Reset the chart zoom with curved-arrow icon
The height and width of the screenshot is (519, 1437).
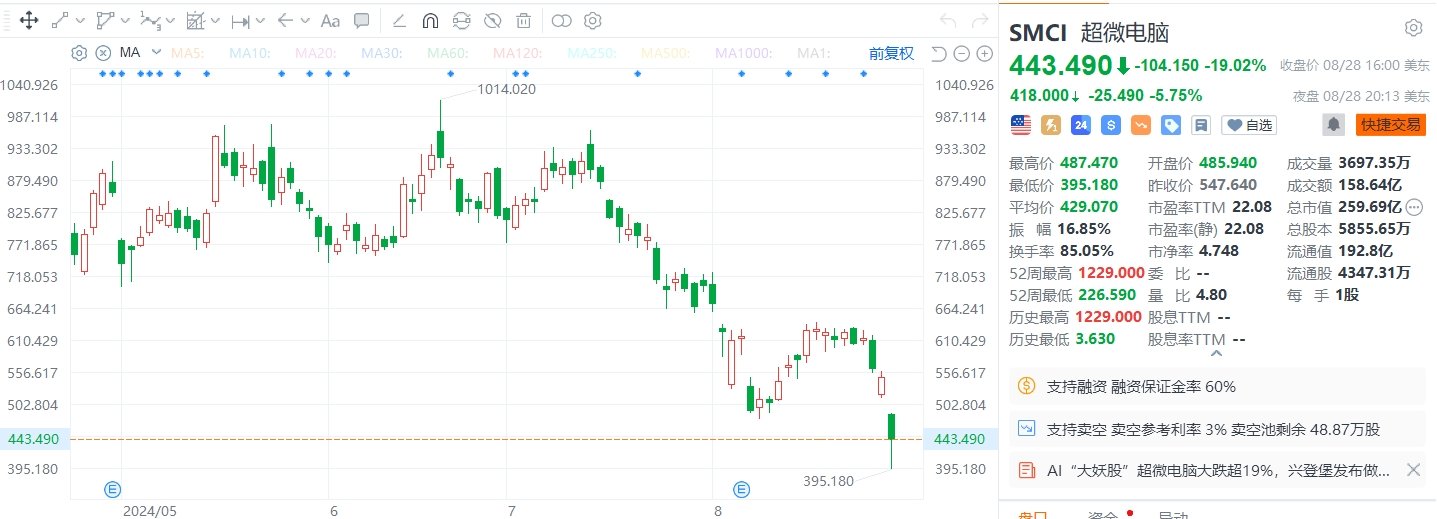(939, 54)
